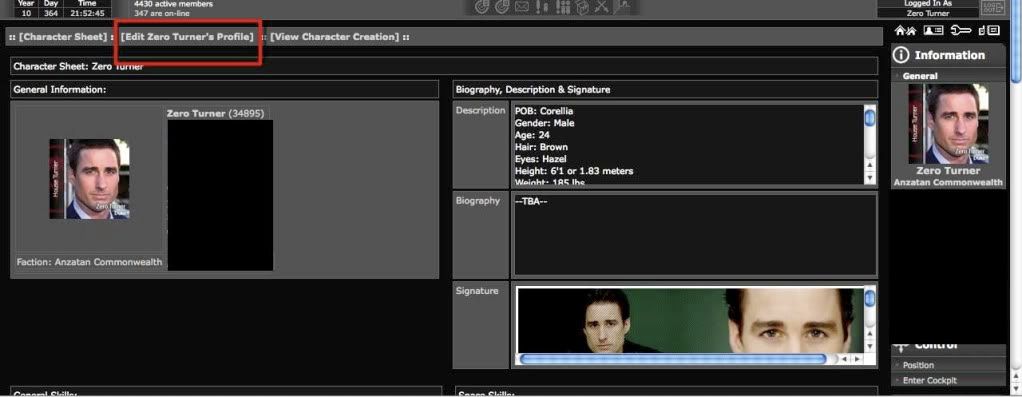
Task: Click the houses home icon in sidebar
Action: 905,30
